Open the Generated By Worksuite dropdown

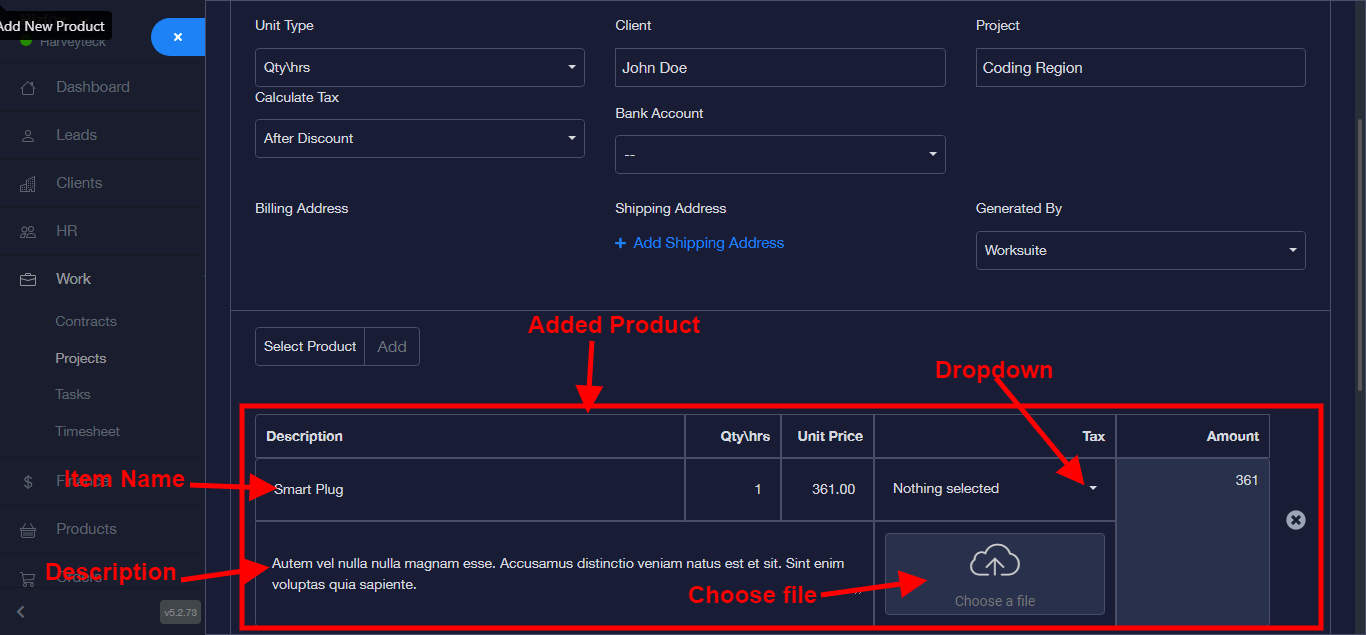coord(1140,251)
